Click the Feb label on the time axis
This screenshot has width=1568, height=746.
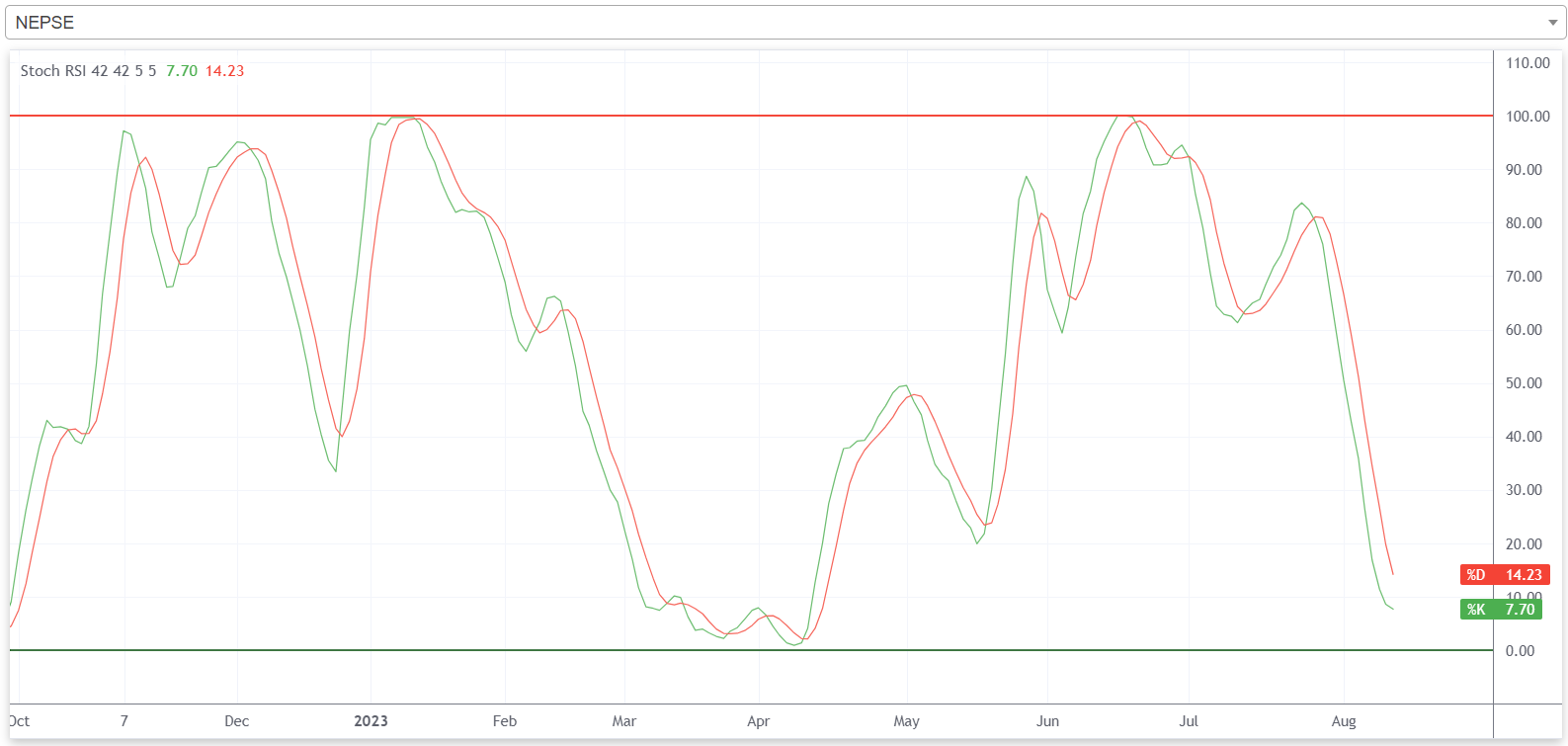505,721
